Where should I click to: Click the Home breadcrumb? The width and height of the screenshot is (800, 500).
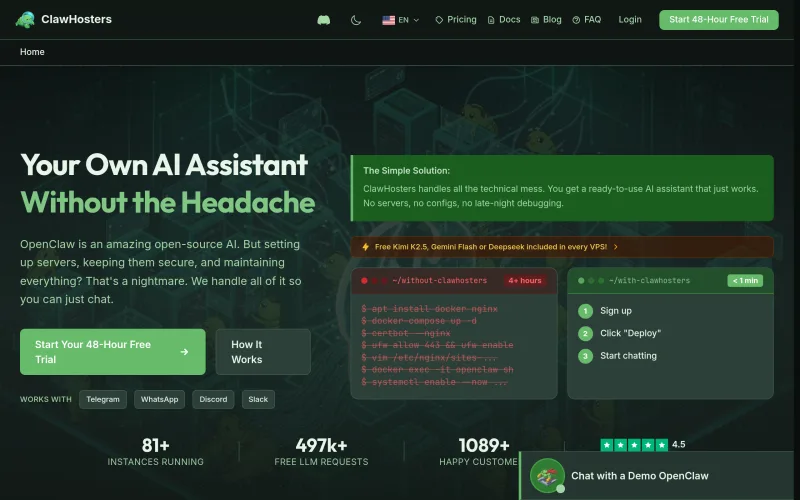[x=32, y=52]
